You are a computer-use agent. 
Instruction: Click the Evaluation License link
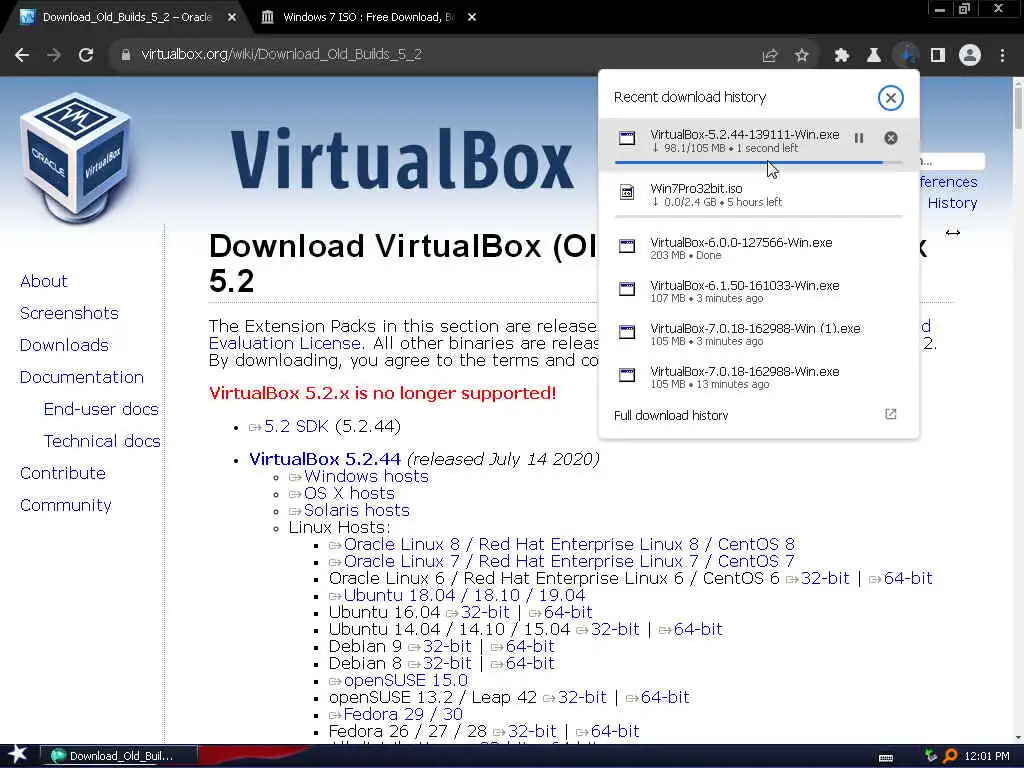[x=285, y=344]
